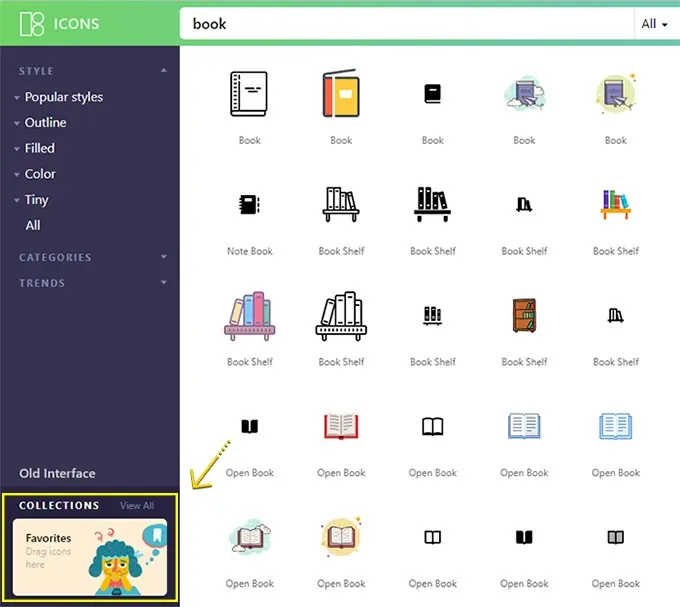The width and height of the screenshot is (680, 607).
Task: Pick the blue Open Book icon at right end of fourth row
Action: (616, 426)
